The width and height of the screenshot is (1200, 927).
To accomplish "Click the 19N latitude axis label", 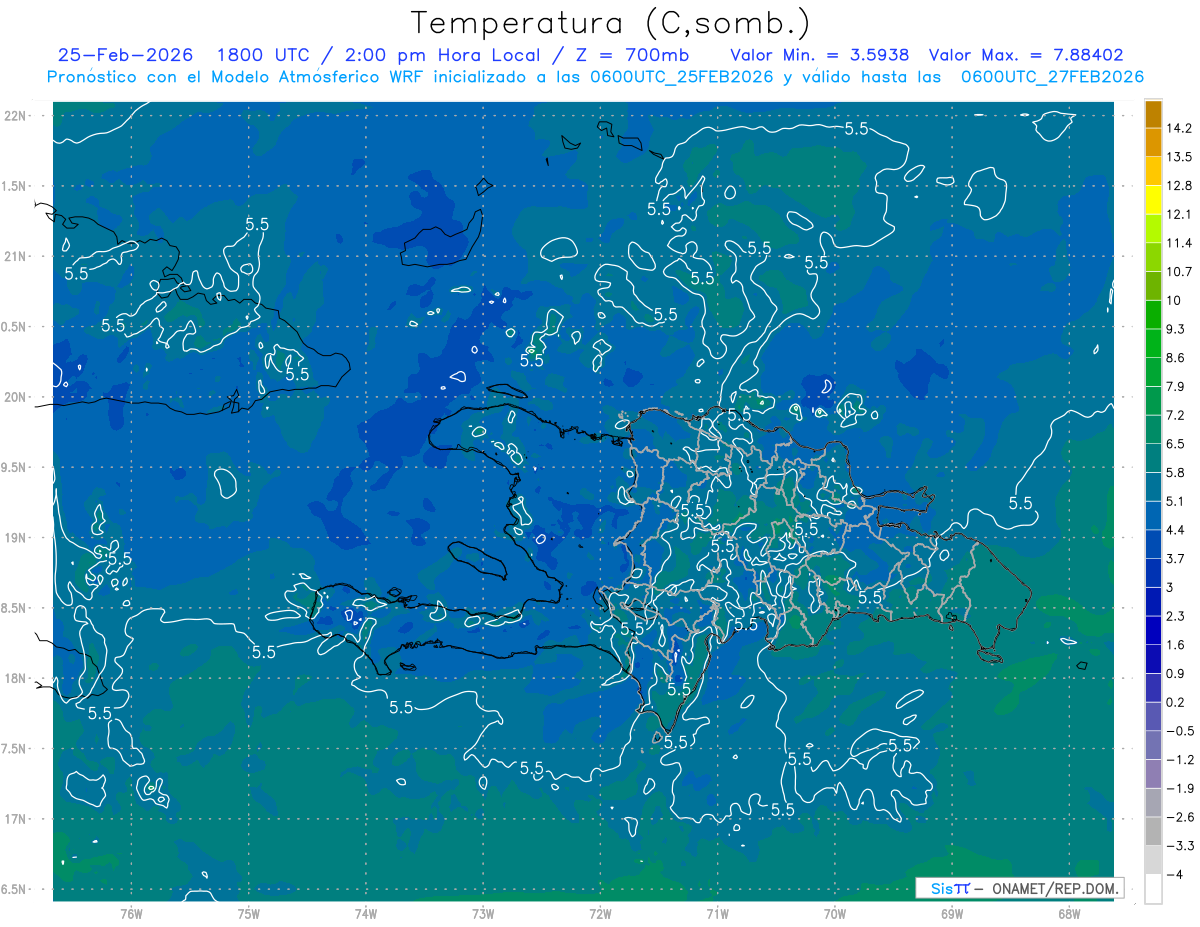I will pos(17,537).
